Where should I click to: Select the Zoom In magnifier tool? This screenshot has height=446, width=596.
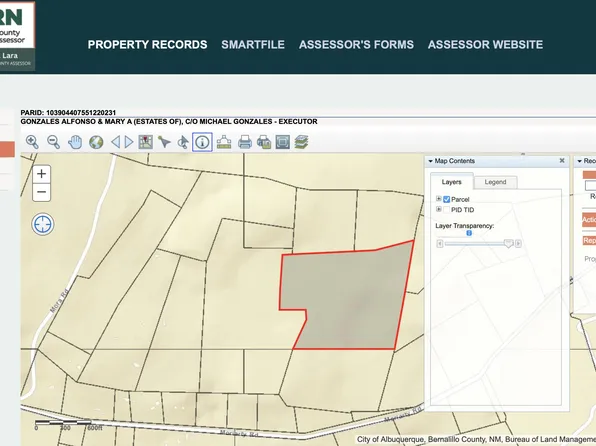(x=32, y=142)
